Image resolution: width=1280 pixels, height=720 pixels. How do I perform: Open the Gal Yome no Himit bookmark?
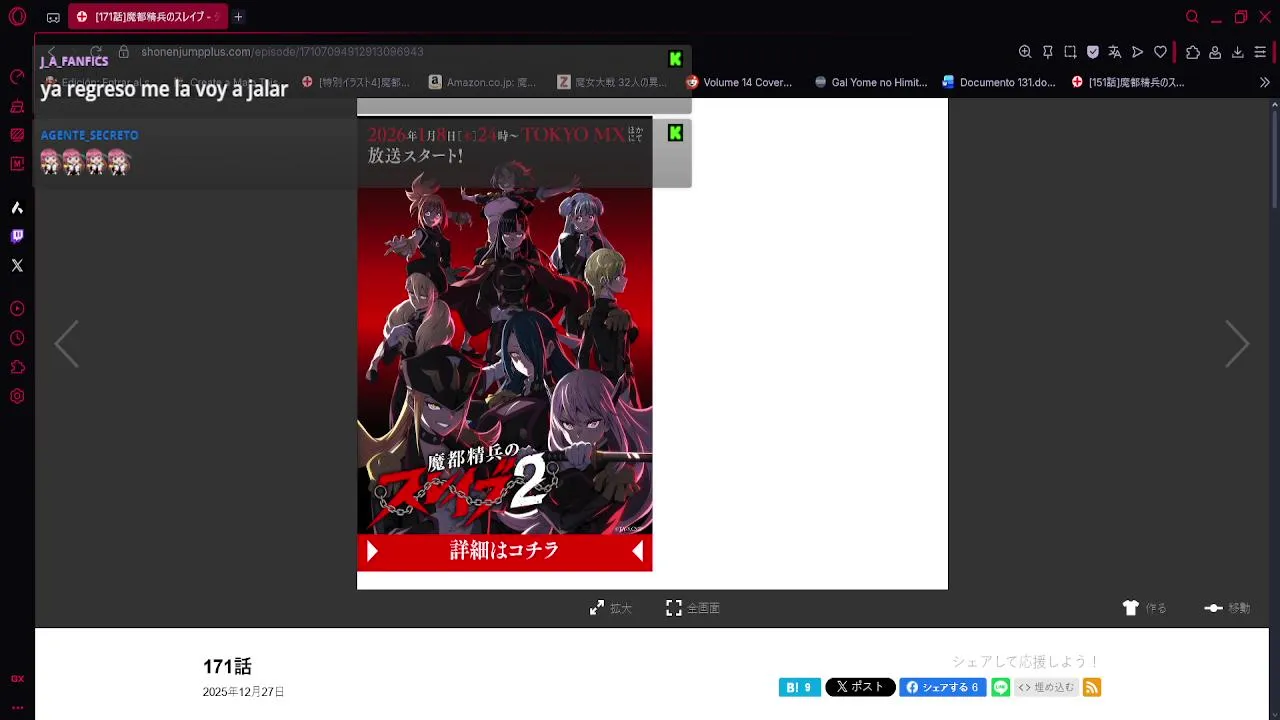[x=871, y=83]
